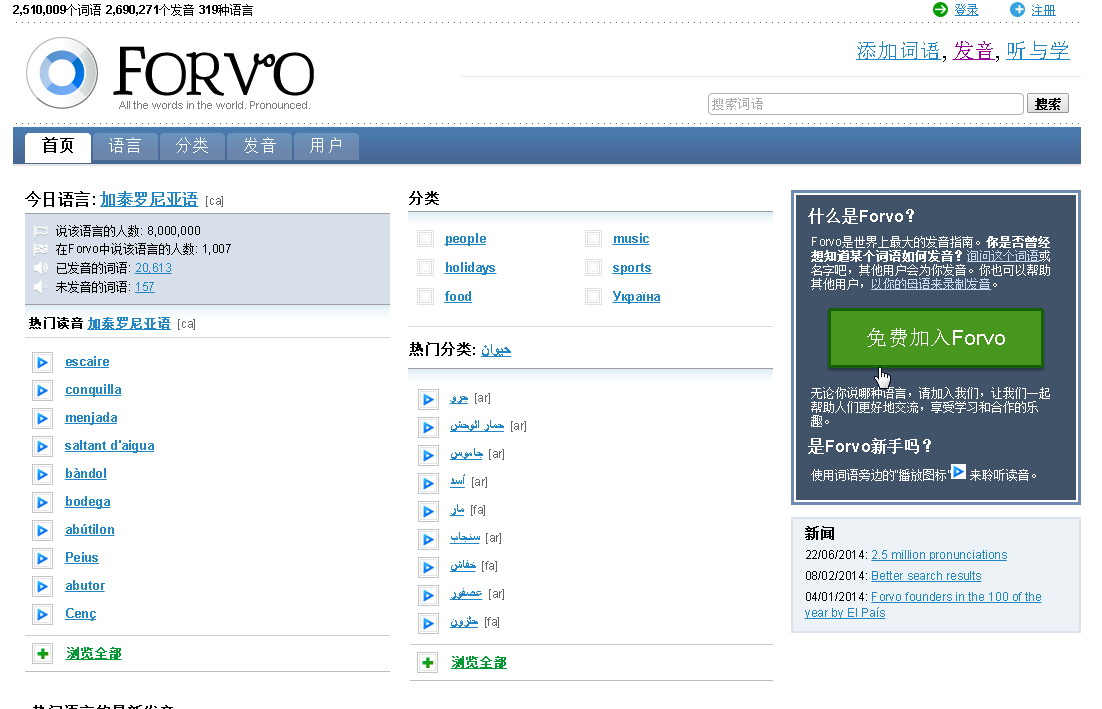1102x709 pixels.
Task: Click 浏览全部 under the Catalan word list
Action: point(93,653)
